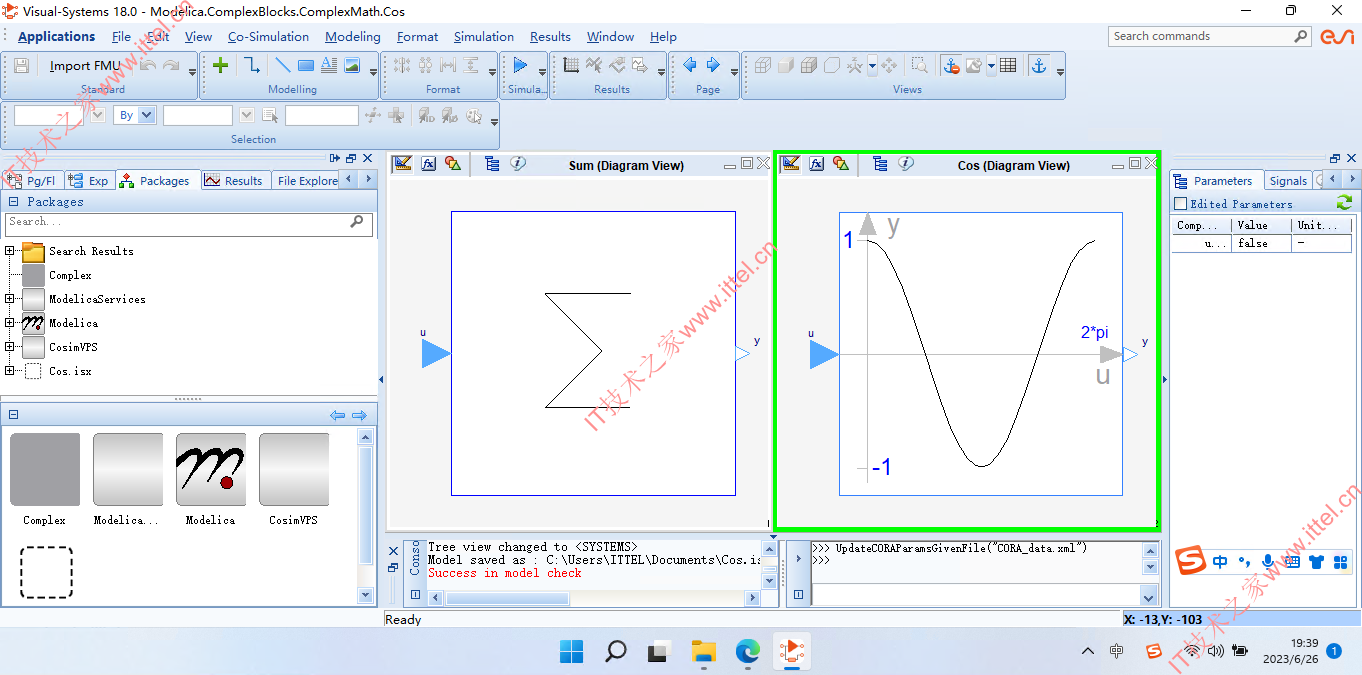
Task: Expand the CosimVPS tree node
Action: pyautogui.click(x=10, y=347)
